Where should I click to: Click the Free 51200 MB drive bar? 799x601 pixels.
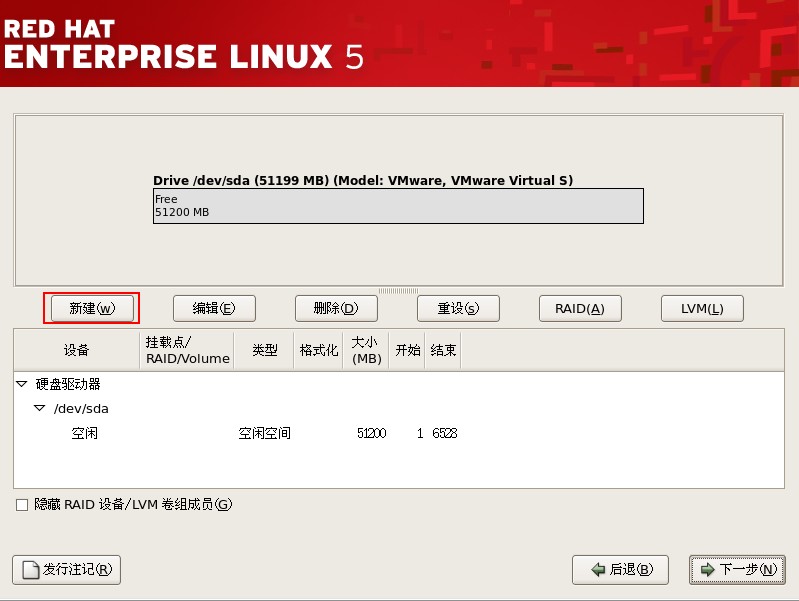(398, 206)
